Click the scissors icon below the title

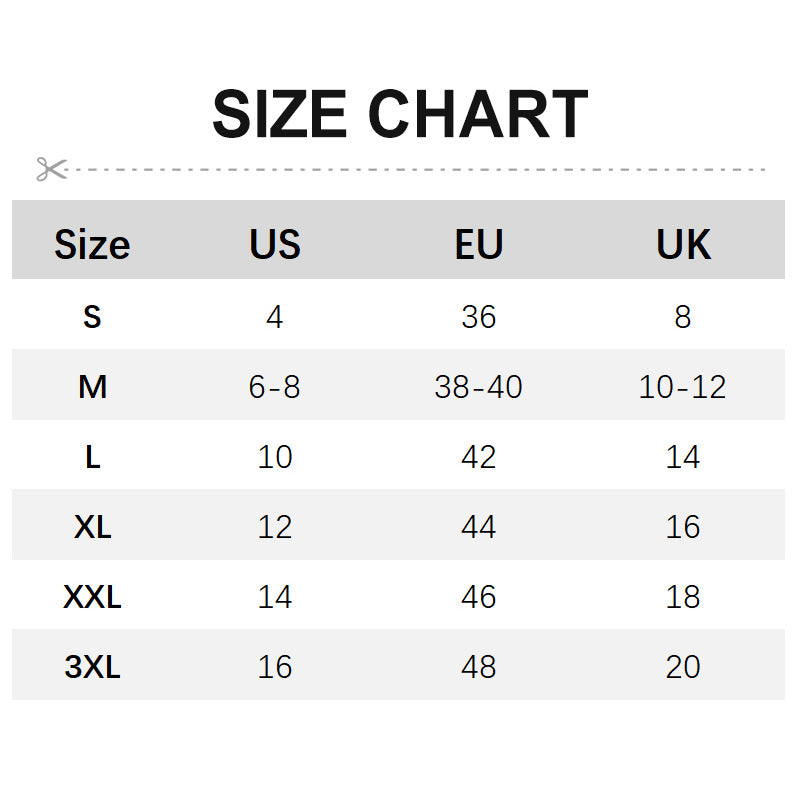pyautogui.click(x=51, y=169)
